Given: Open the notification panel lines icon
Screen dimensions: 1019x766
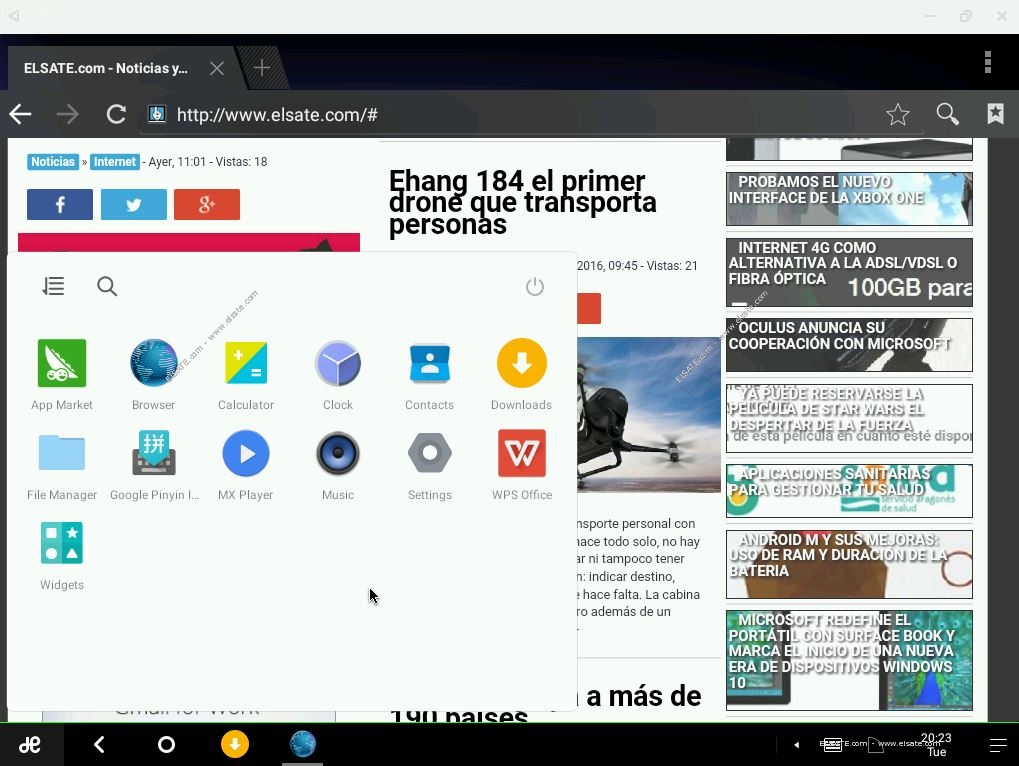Looking at the screenshot, I should click(x=998, y=745).
